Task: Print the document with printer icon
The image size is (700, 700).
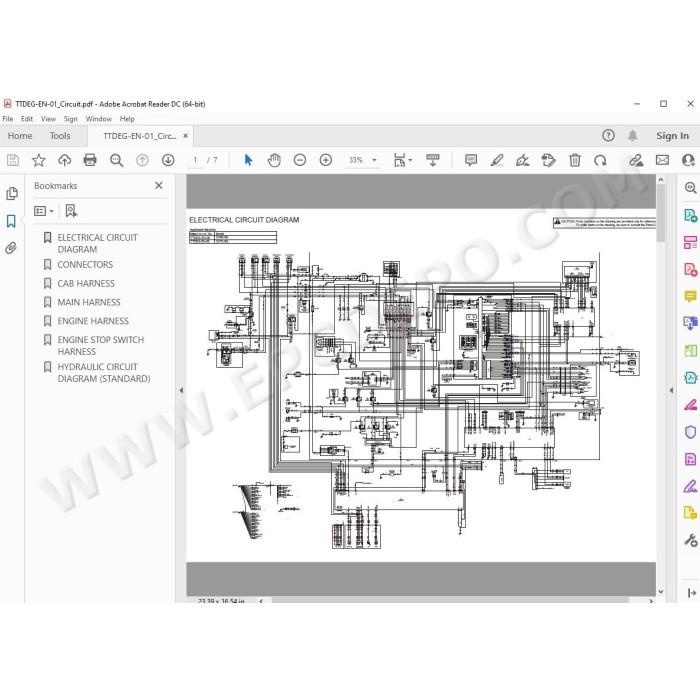Action: point(90,160)
